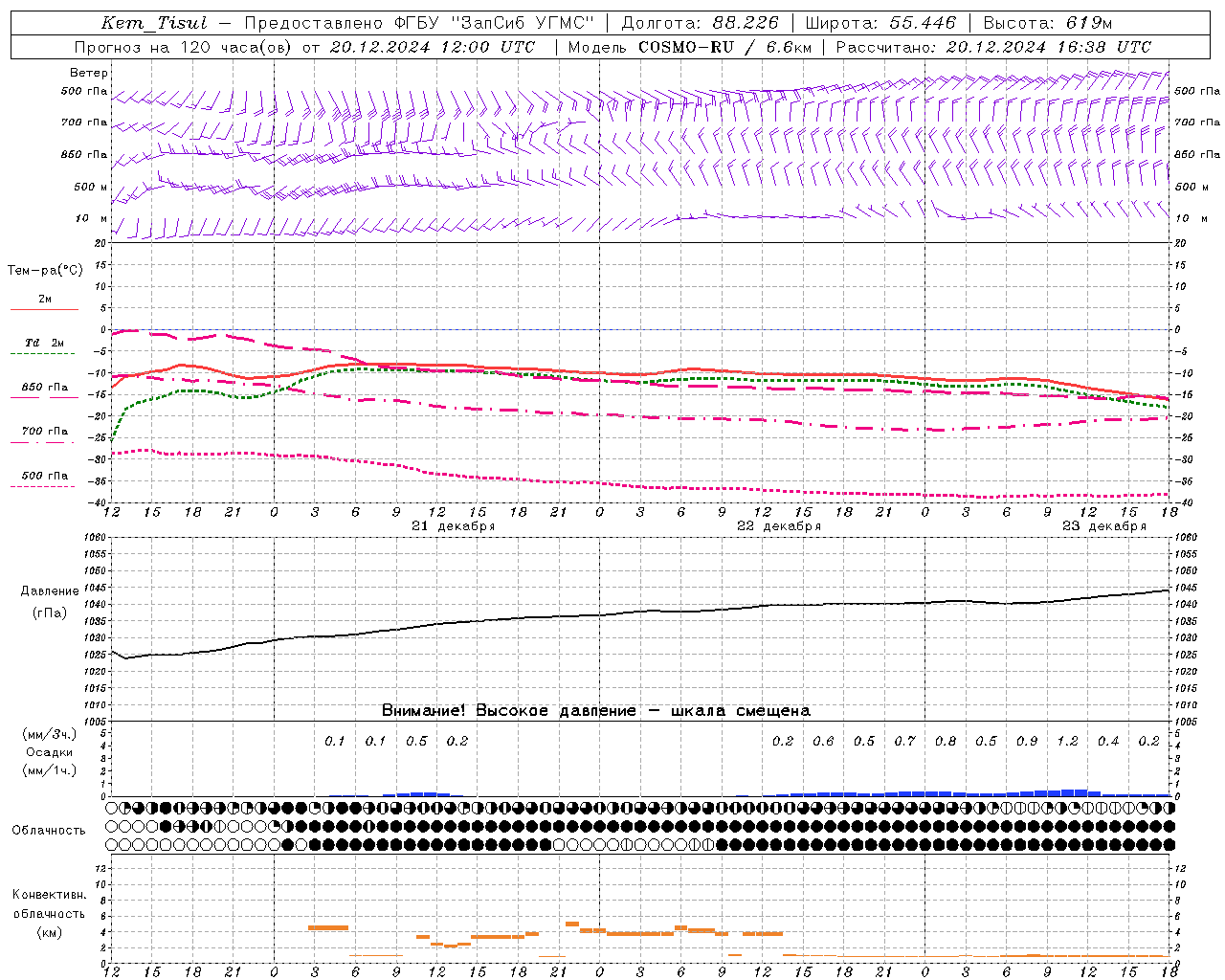1225x980 pixels.
Task: Click the 22 декабря date label
Action: coord(778,526)
